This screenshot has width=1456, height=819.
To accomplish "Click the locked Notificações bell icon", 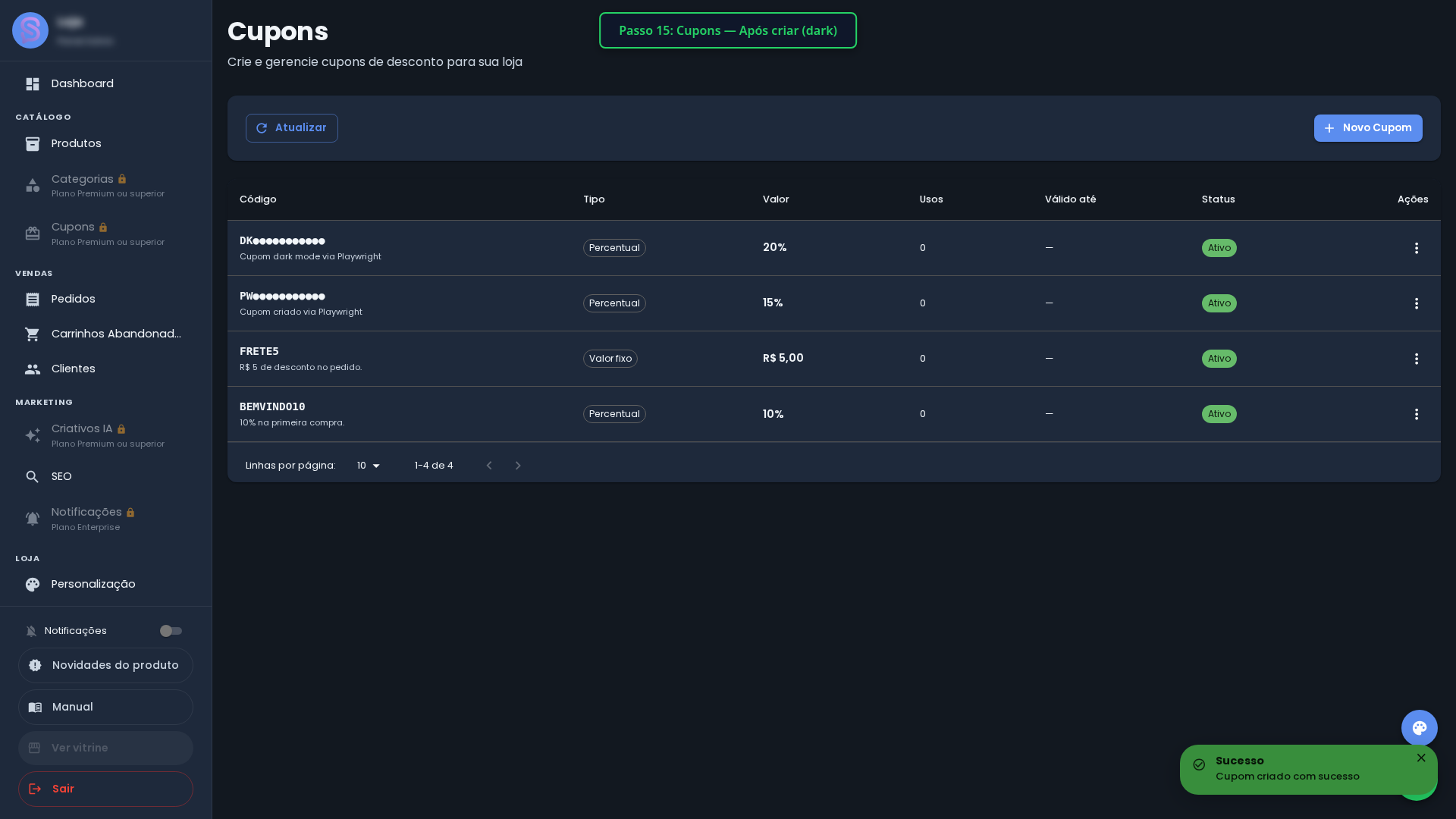I will coord(33,519).
